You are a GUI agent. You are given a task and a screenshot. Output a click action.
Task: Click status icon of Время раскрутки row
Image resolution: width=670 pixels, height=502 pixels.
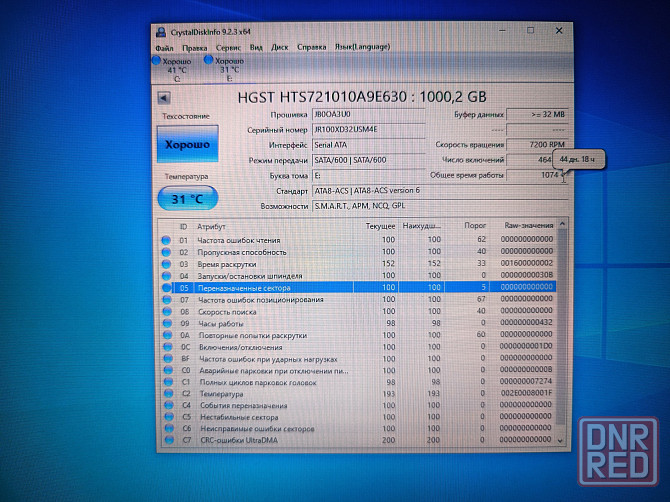166,264
